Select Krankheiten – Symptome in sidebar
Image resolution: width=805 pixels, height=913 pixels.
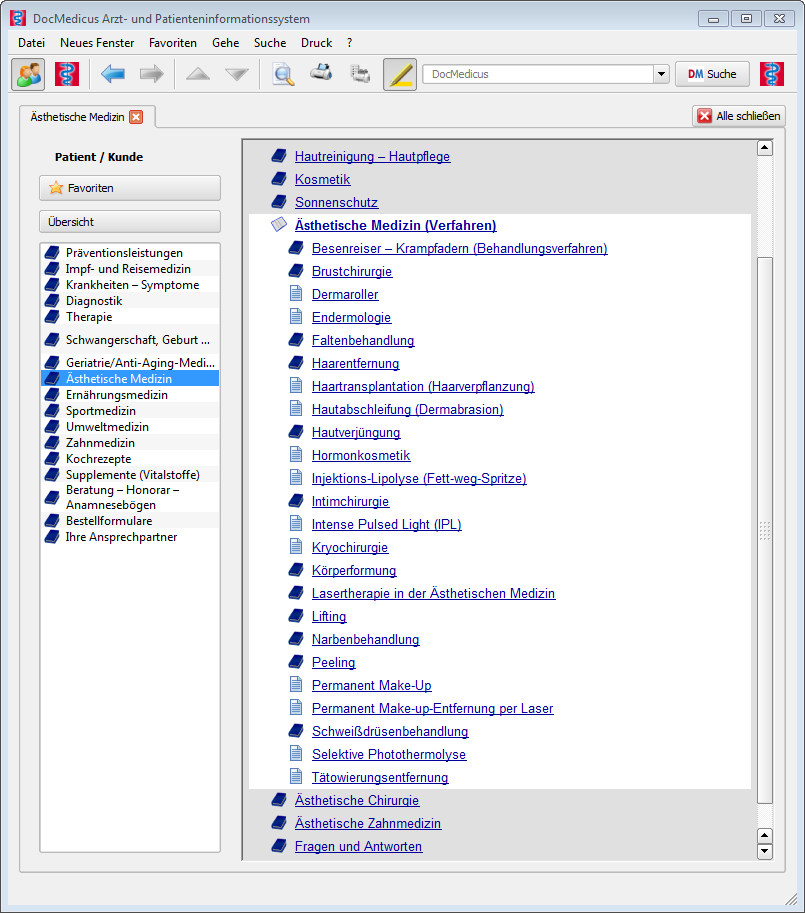130,285
